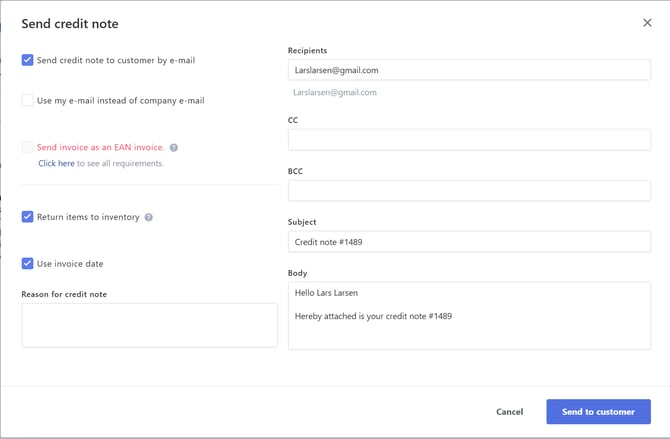Focus the Recipients email field
670x439 pixels.
click(469, 70)
